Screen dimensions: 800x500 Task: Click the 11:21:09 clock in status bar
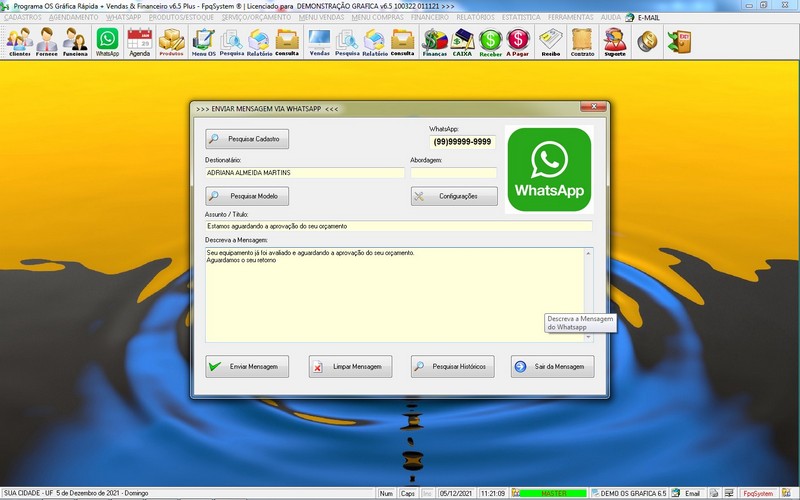point(492,493)
